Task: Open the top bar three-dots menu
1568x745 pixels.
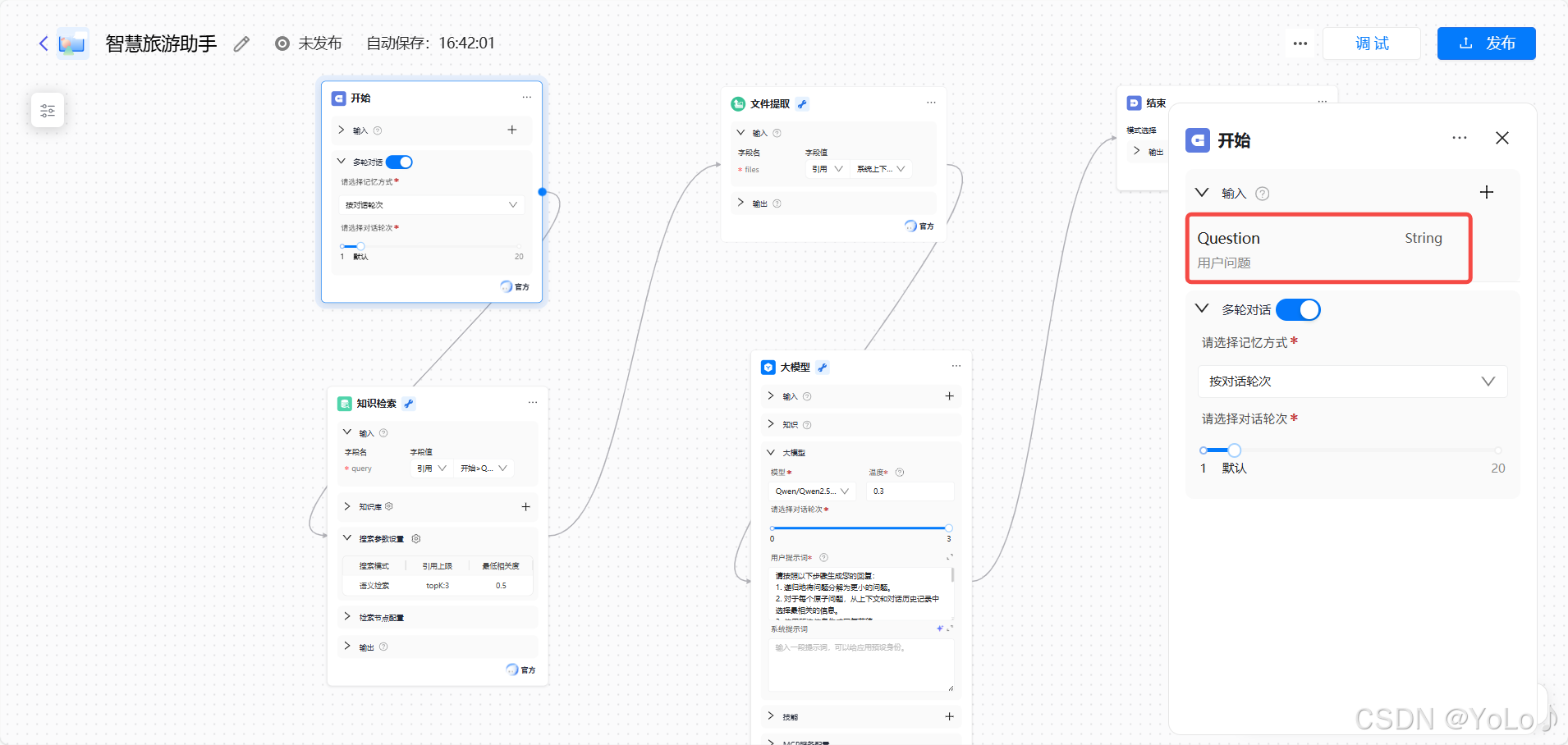Action: (x=1300, y=43)
